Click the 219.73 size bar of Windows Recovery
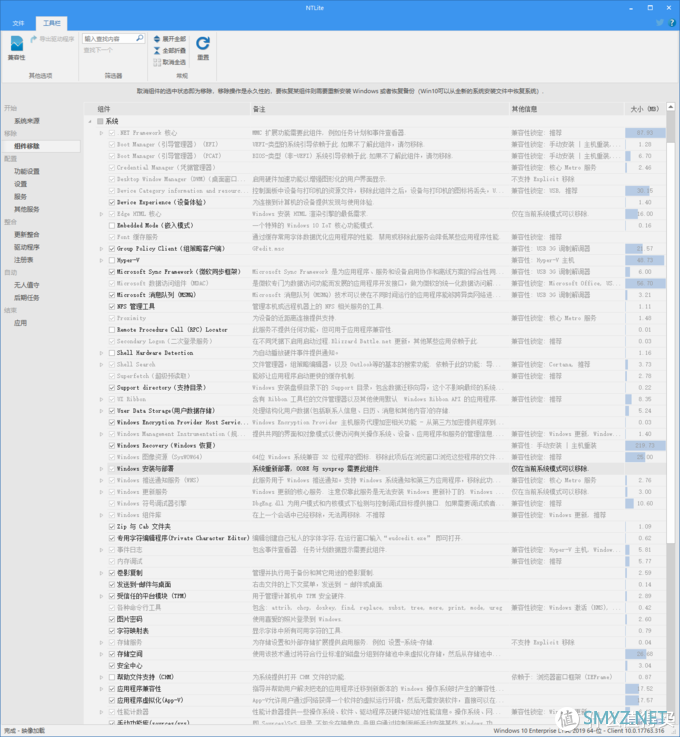 point(645,446)
